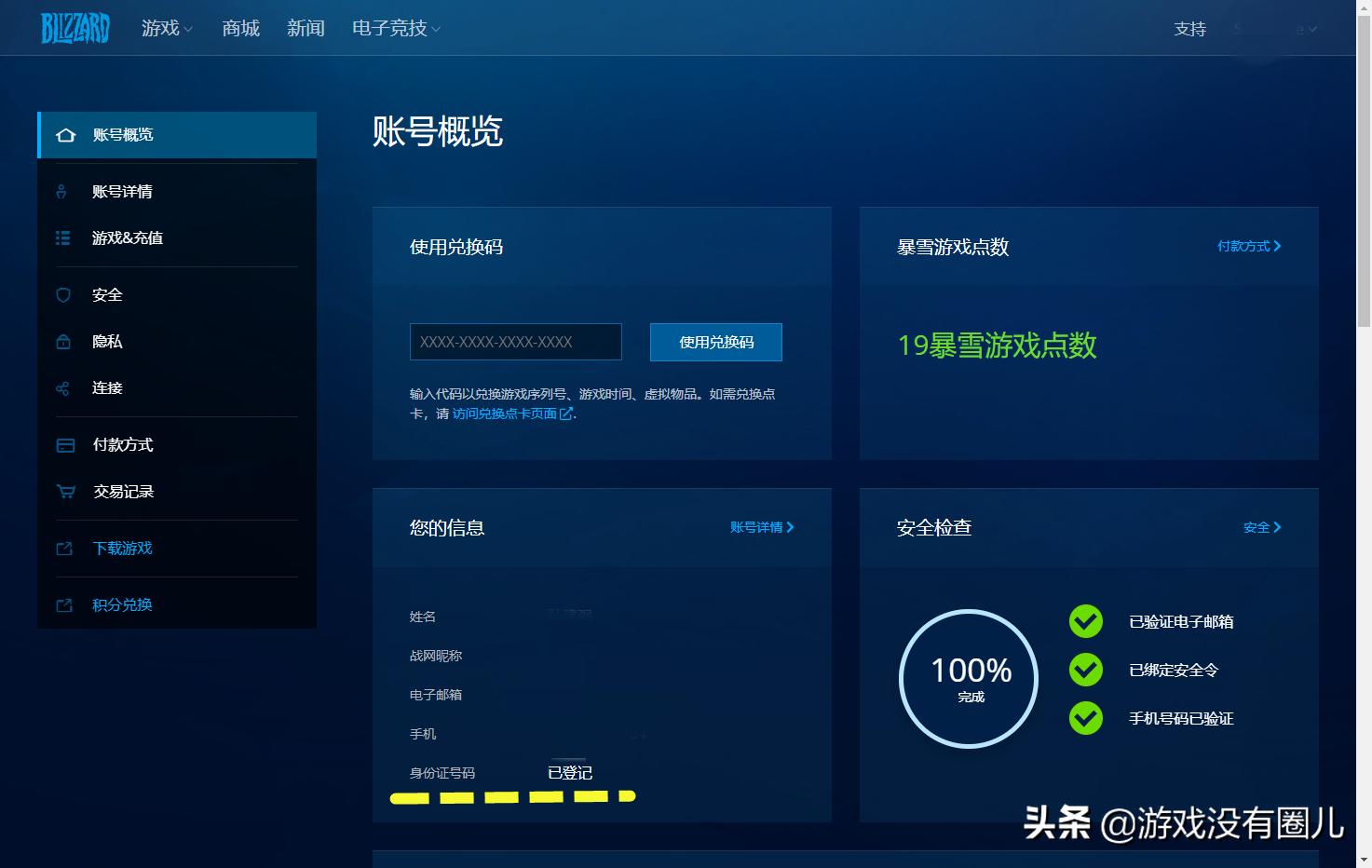Select the link icon next to 连接
1372x868 pixels.
click(62, 387)
